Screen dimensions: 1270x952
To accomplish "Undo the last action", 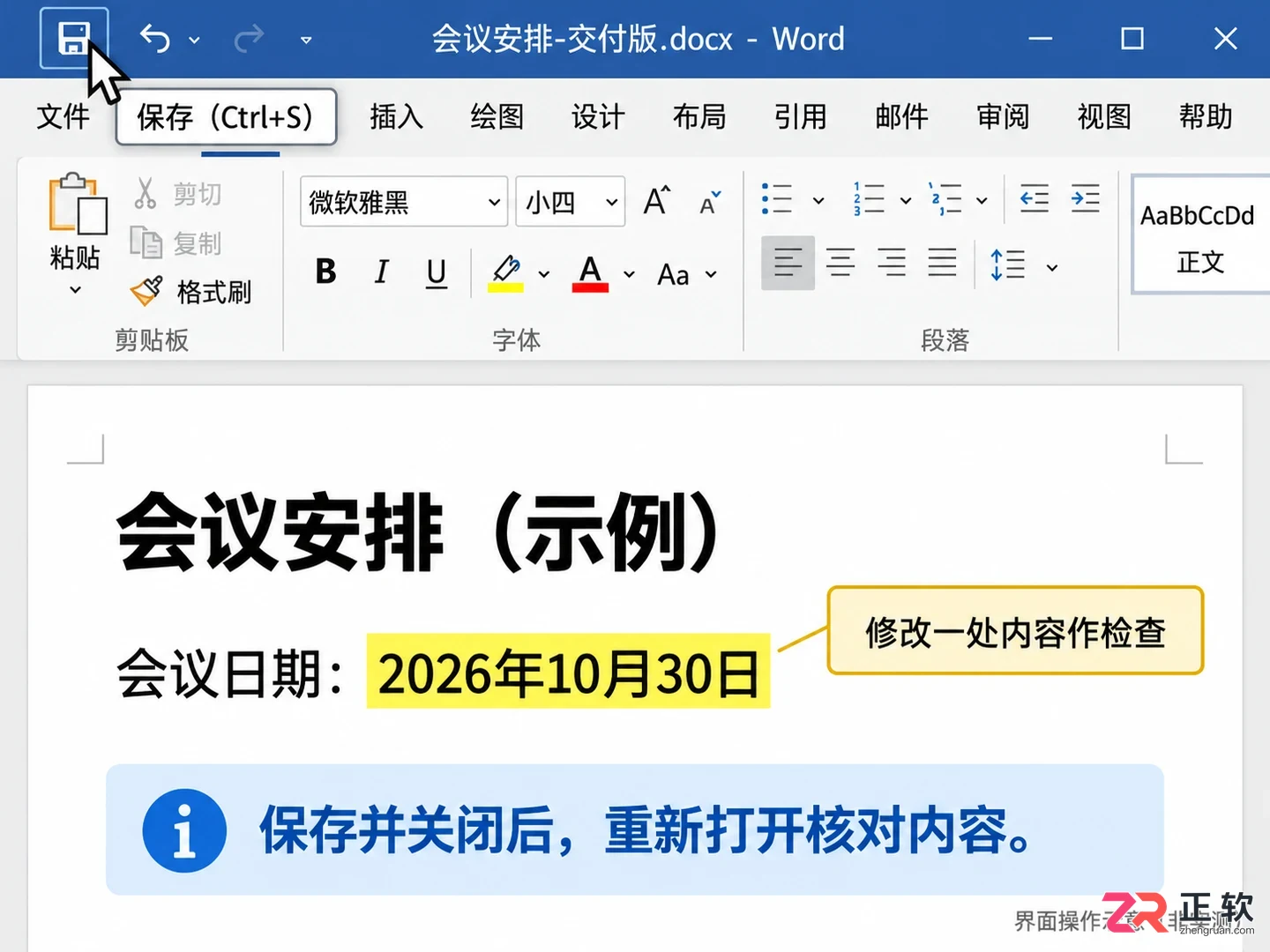I will pos(155,39).
